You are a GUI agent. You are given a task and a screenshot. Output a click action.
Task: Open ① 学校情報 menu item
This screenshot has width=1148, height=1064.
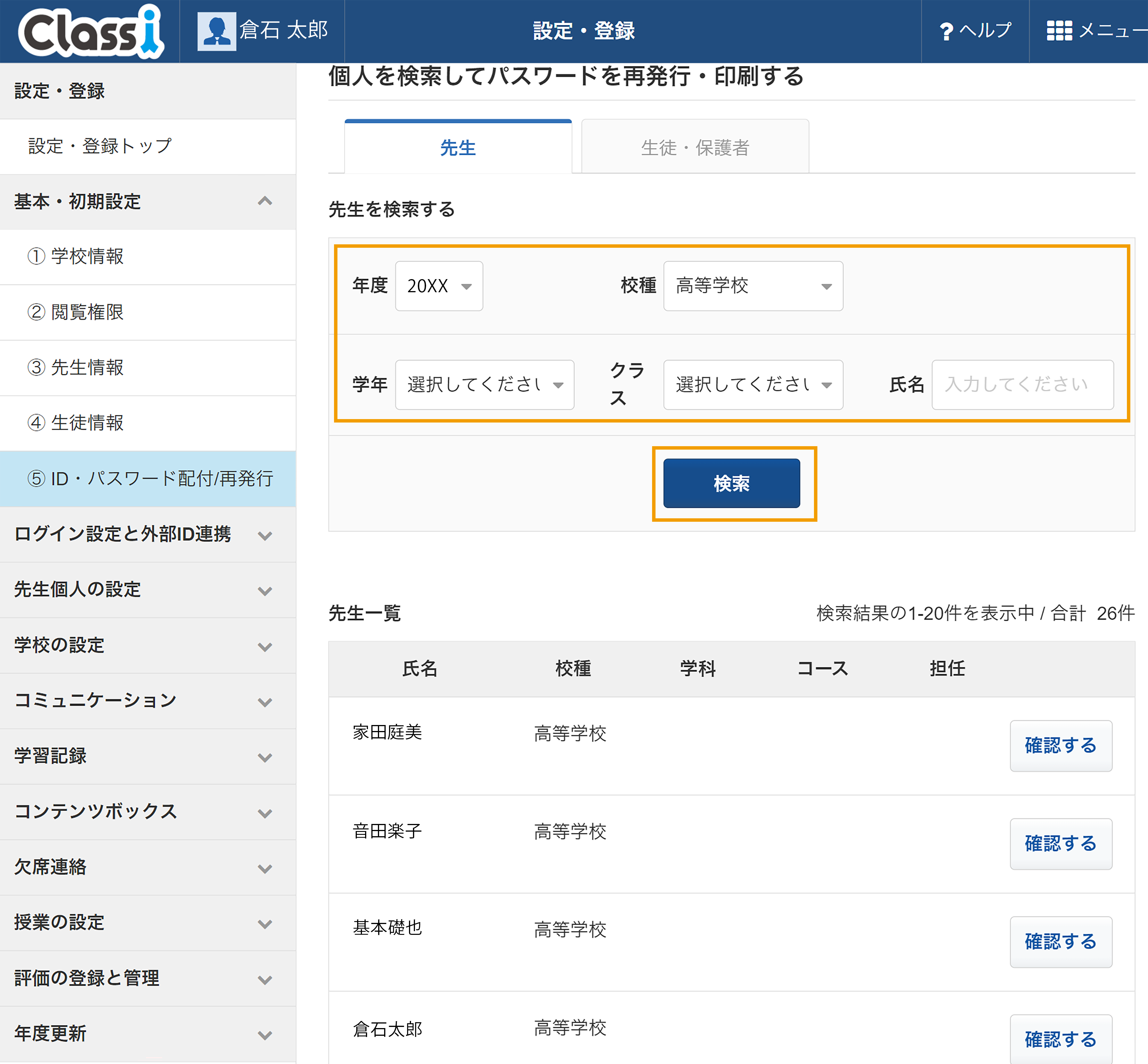(x=148, y=257)
